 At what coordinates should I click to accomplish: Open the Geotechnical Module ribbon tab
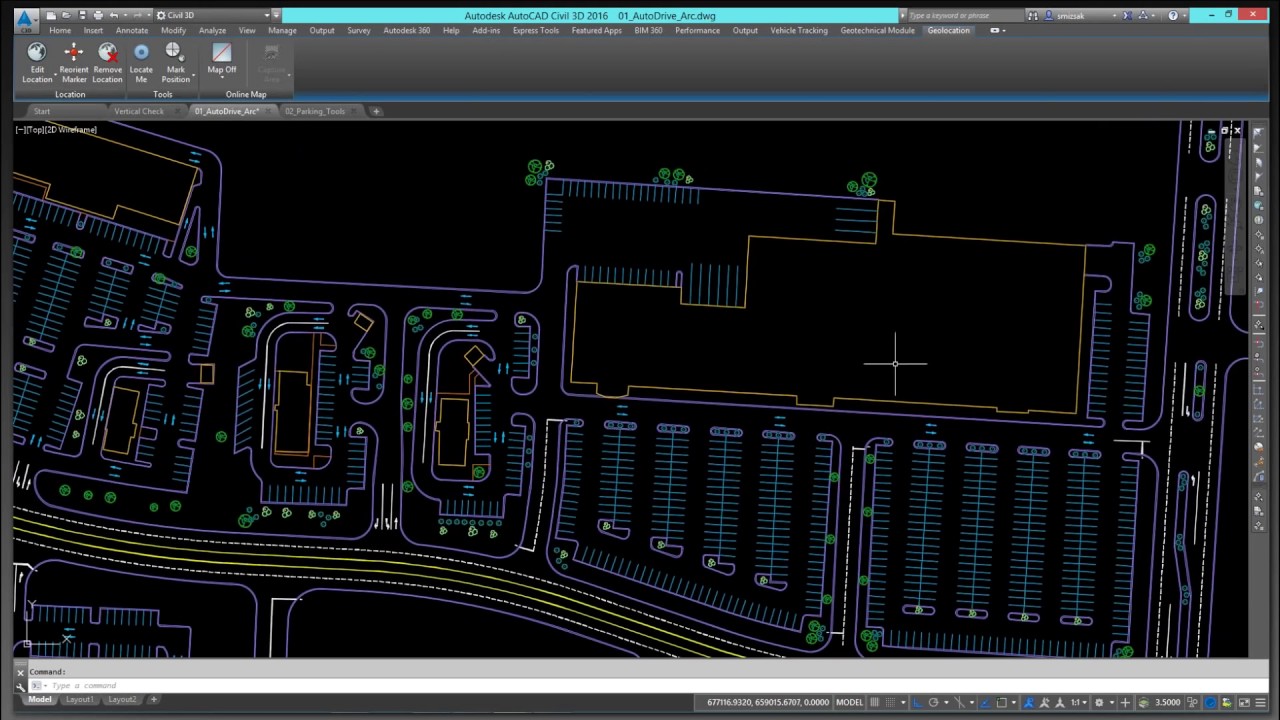pos(877,30)
